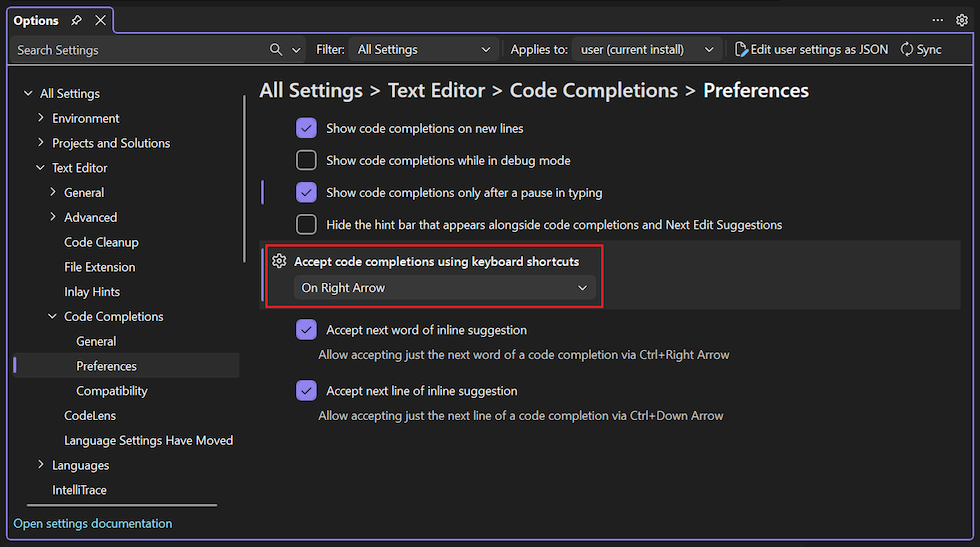Select General under Code Completions
This screenshot has height=547, width=980.
point(96,341)
